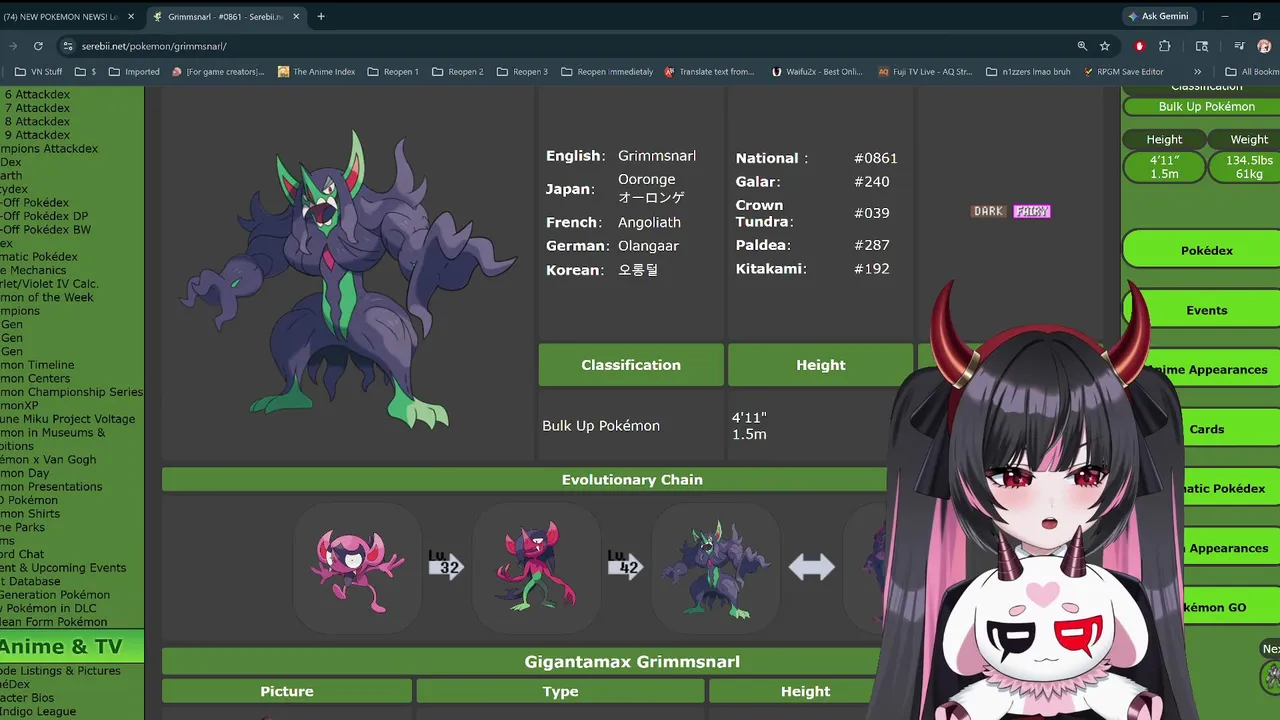
Task: Open The Anime Index bookmark
Action: (316, 72)
